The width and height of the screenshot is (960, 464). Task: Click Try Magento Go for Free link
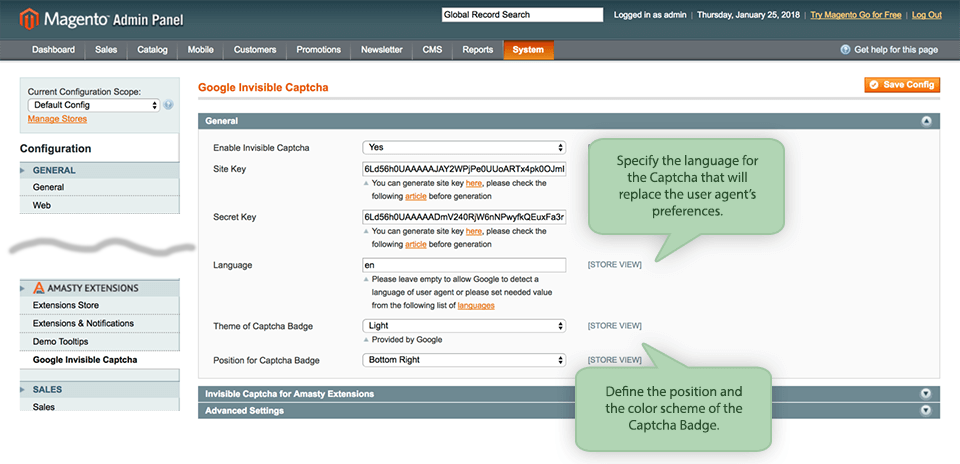point(855,15)
